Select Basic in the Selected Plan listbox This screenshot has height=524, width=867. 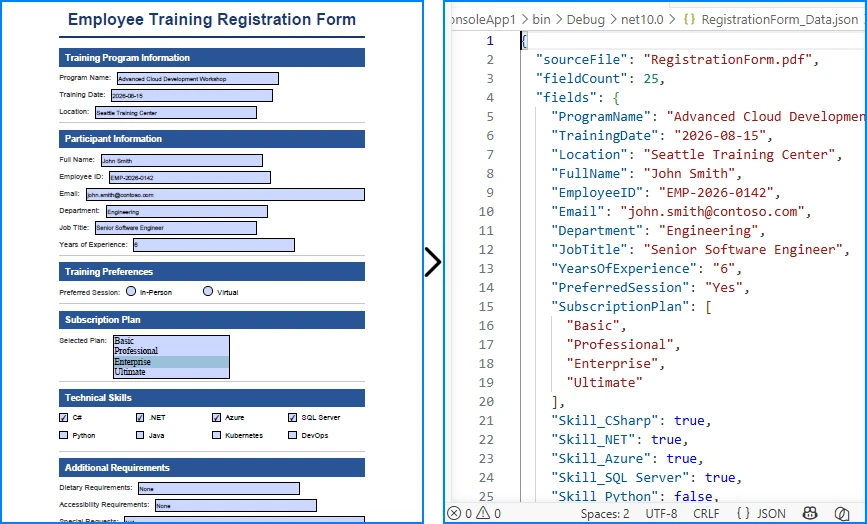coord(171,341)
